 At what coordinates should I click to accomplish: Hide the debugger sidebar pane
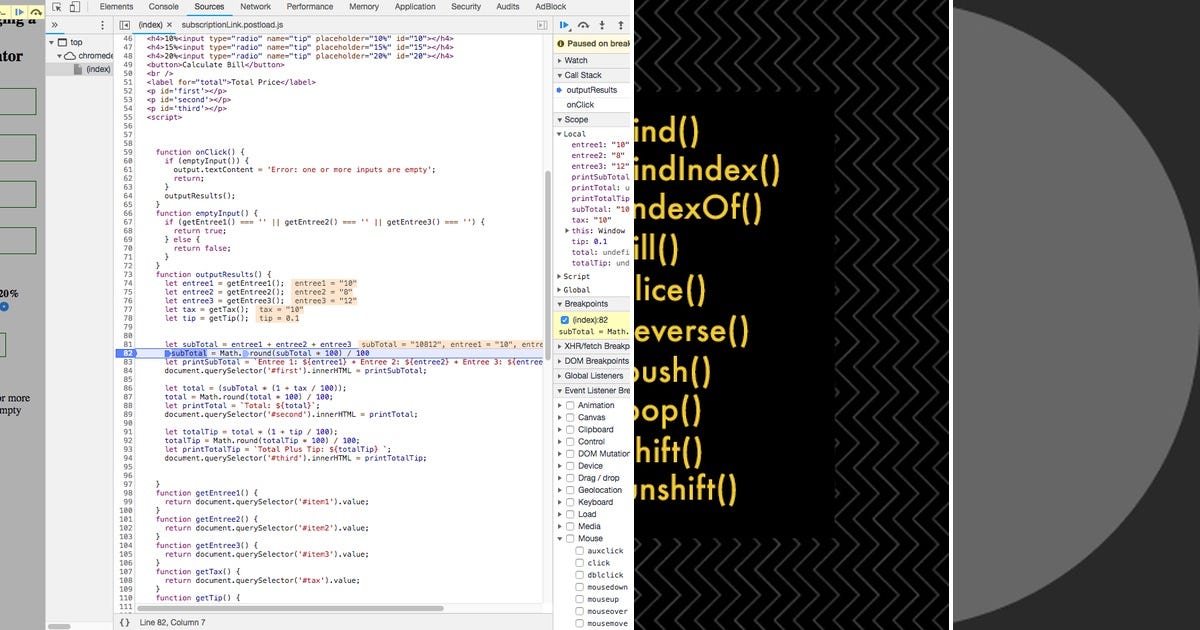[541, 24]
